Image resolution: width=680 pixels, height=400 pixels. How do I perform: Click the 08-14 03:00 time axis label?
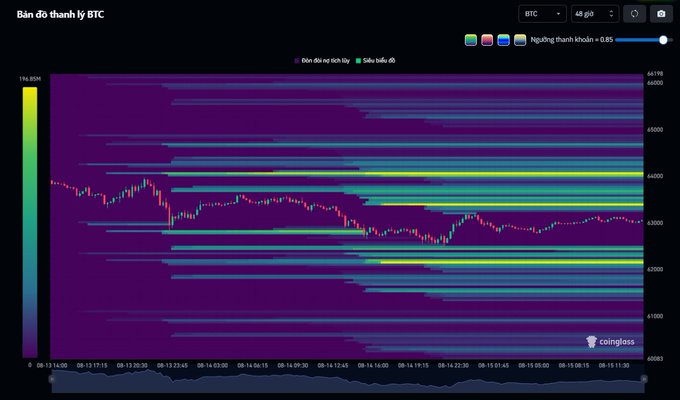(212, 366)
